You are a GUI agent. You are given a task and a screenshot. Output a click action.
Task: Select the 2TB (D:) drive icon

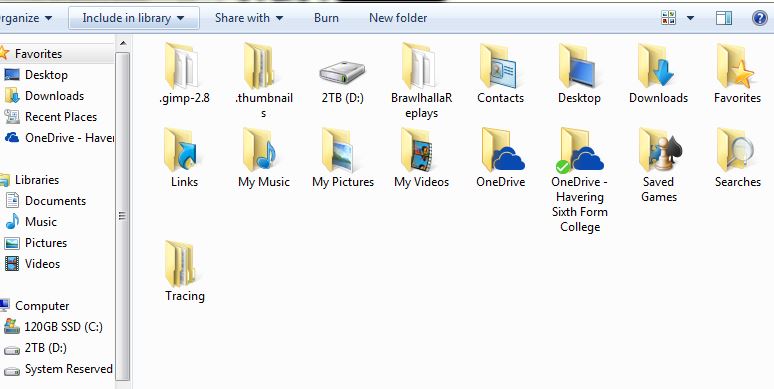point(342,72)
